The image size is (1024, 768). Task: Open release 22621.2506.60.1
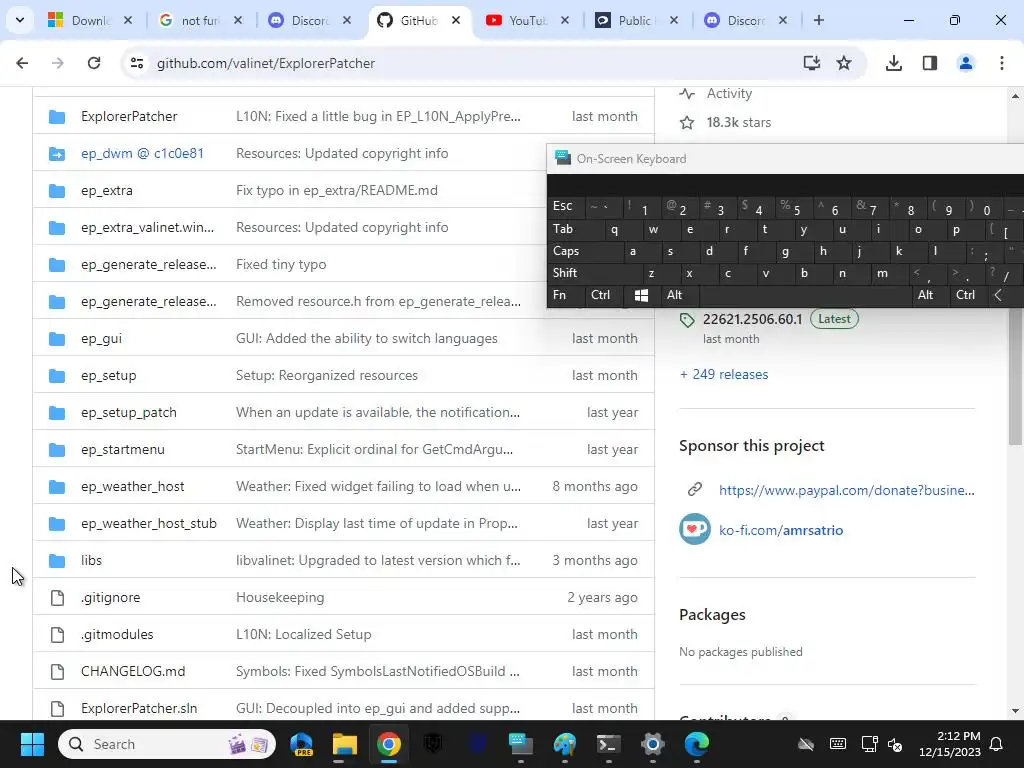(x=752, y=319)
